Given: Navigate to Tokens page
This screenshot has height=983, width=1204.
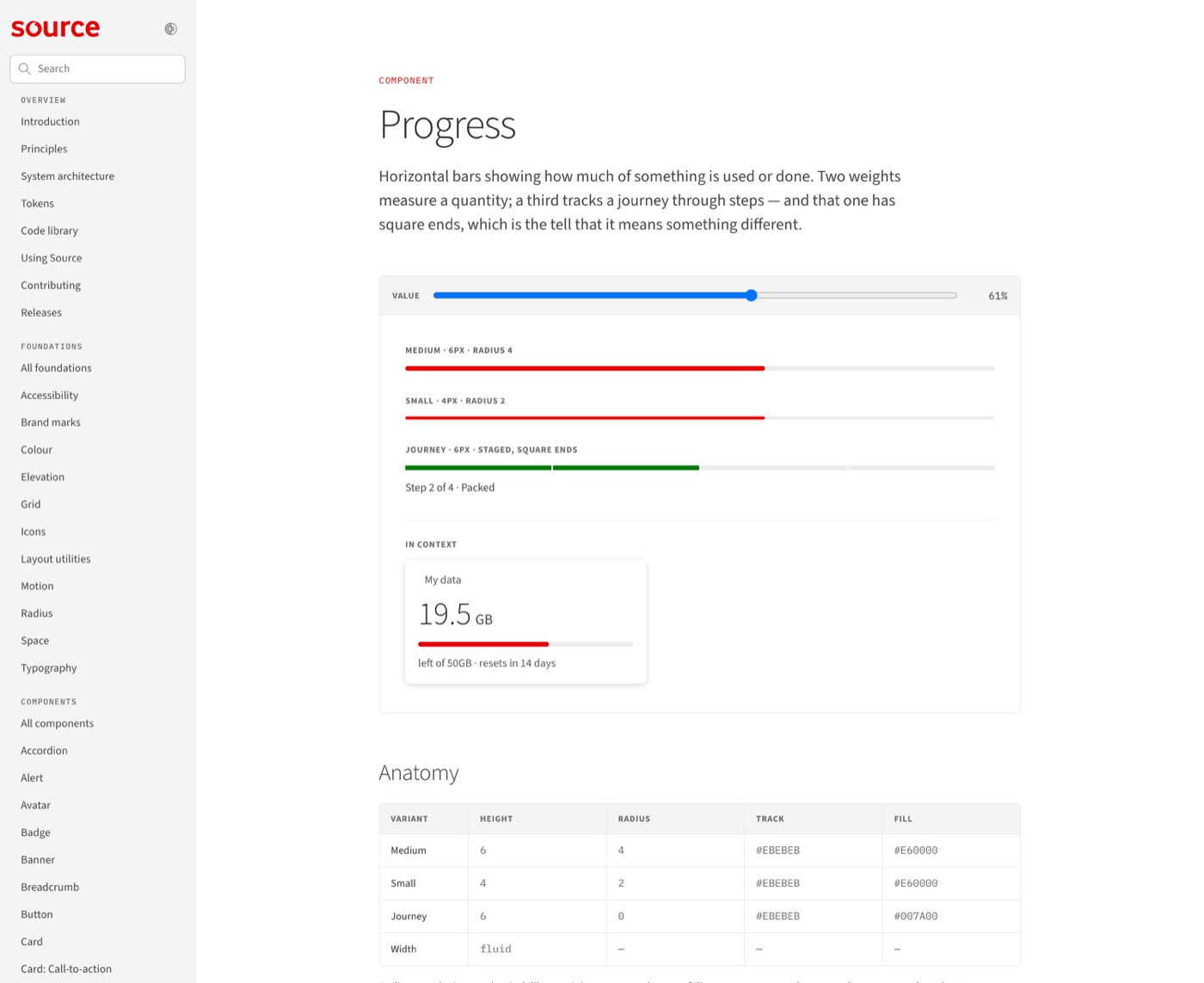Looking at the screenshot, I should [37, 204].
